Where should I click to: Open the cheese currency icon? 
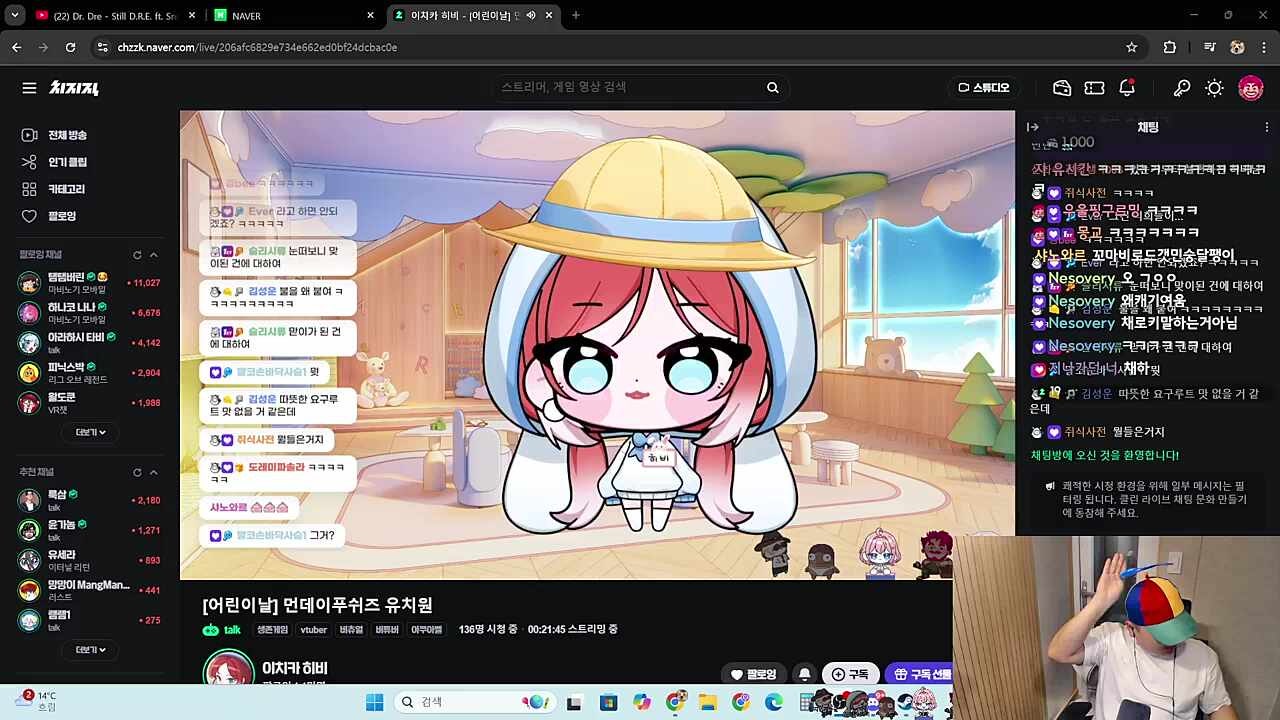point(1062,88)
